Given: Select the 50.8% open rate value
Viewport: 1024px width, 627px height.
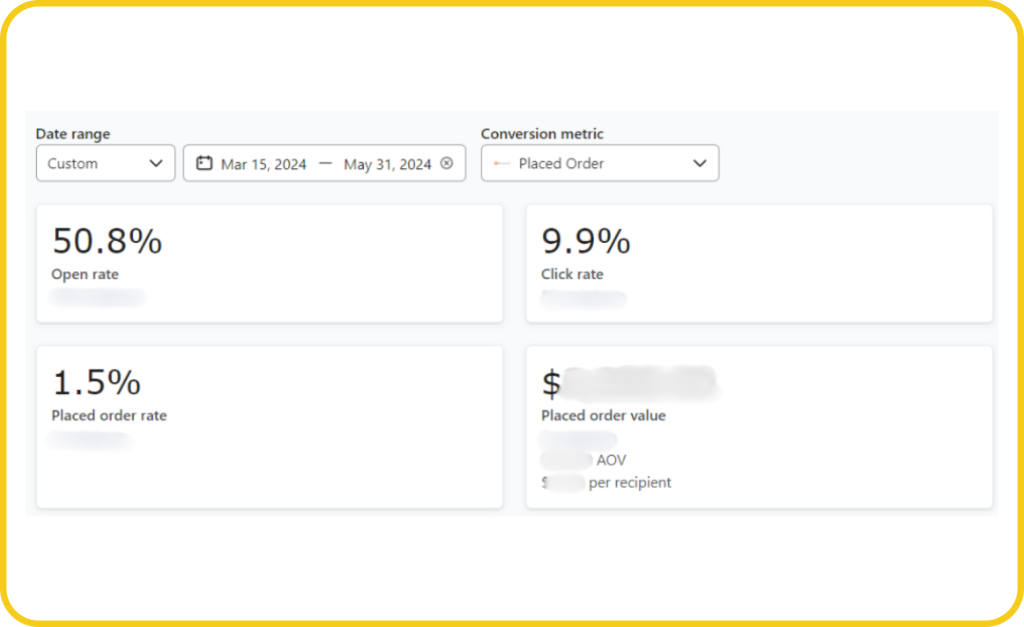Looking at the screenshot, I should pos(107,241).
